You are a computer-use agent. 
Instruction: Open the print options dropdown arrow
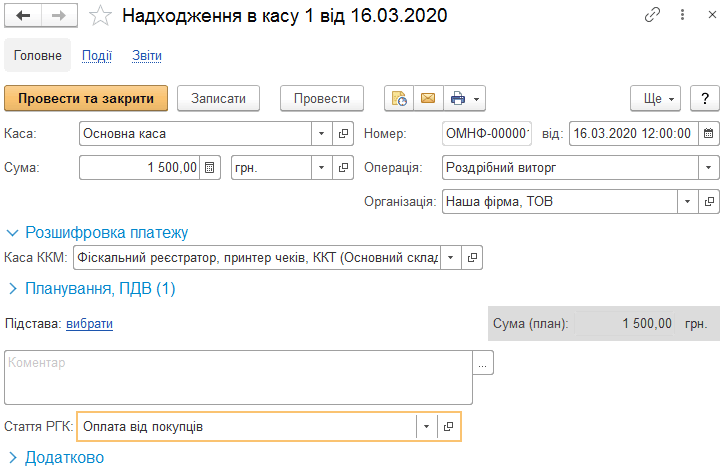(477, 99)
